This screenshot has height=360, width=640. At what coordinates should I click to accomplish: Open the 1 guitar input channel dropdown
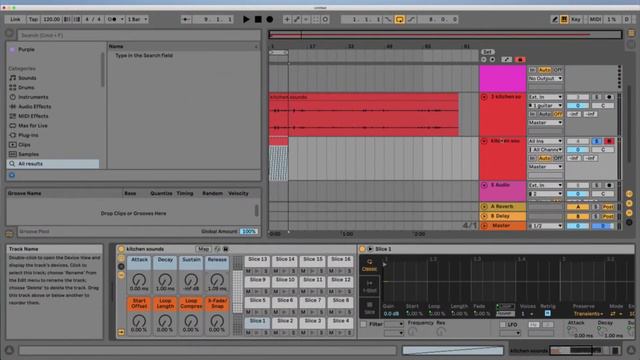545,106
